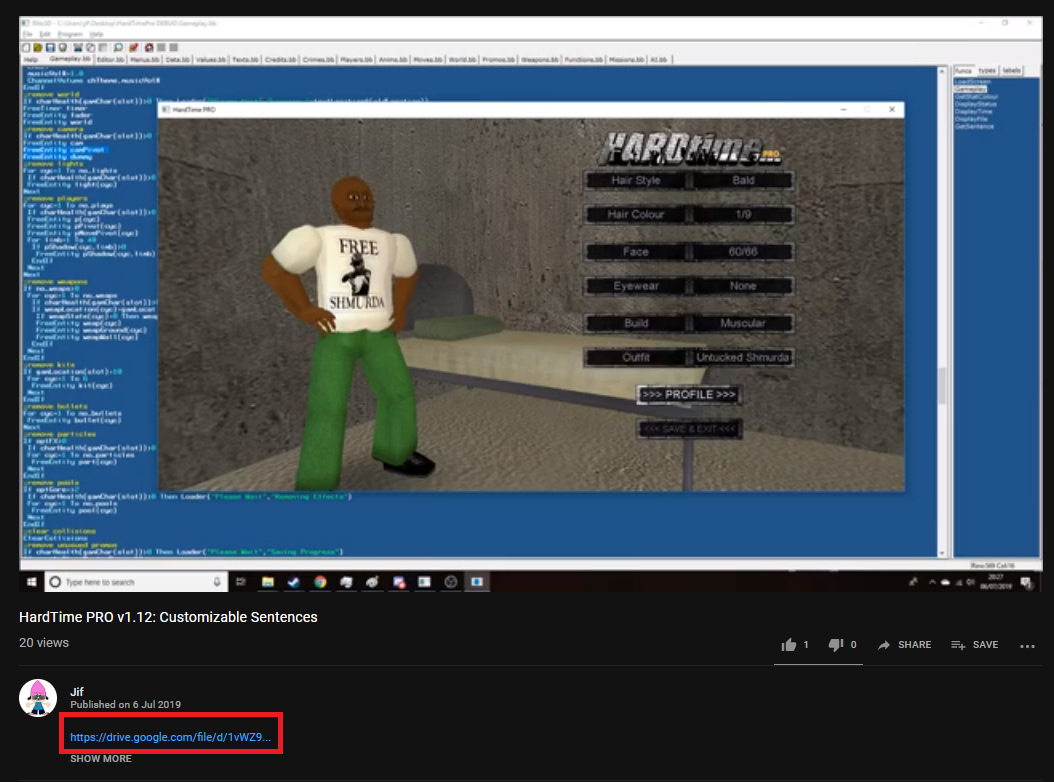
Task: Switch to the Missions.bb tab
Action: pos(626,59)
